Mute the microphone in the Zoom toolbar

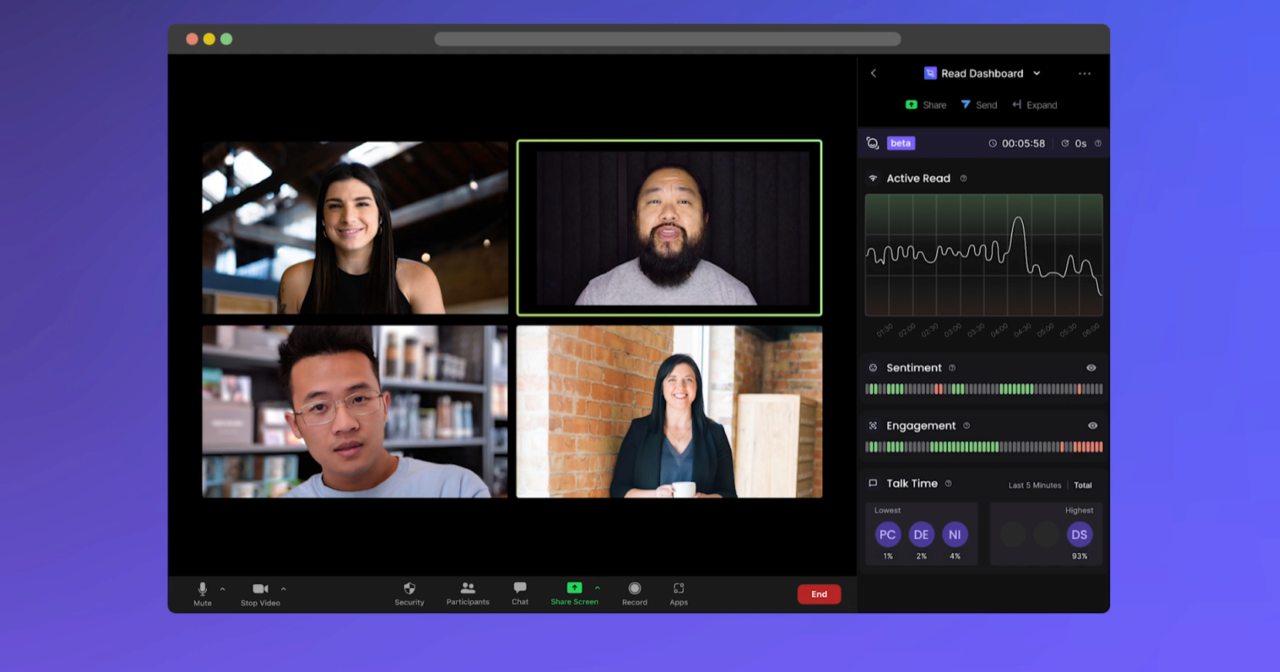pos(203,589)
